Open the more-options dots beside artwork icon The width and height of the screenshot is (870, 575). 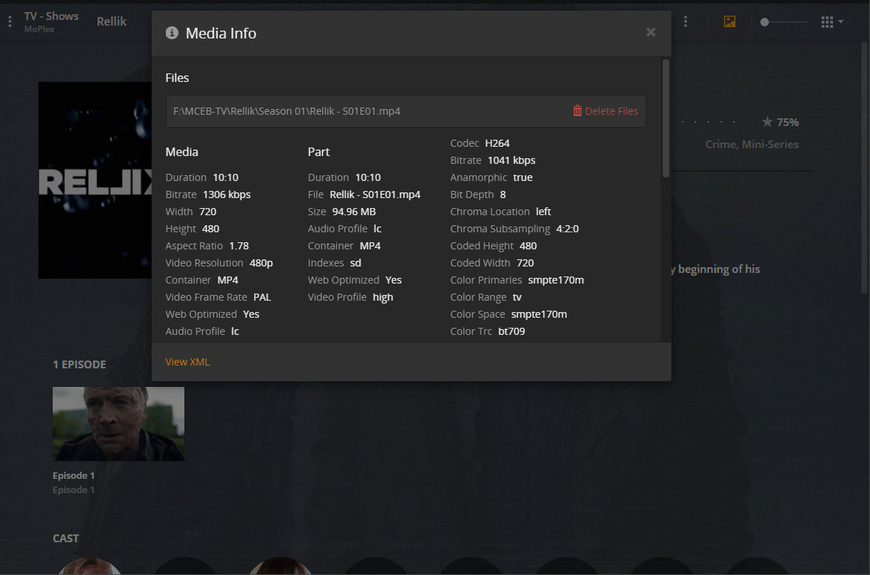pos(686,22)
